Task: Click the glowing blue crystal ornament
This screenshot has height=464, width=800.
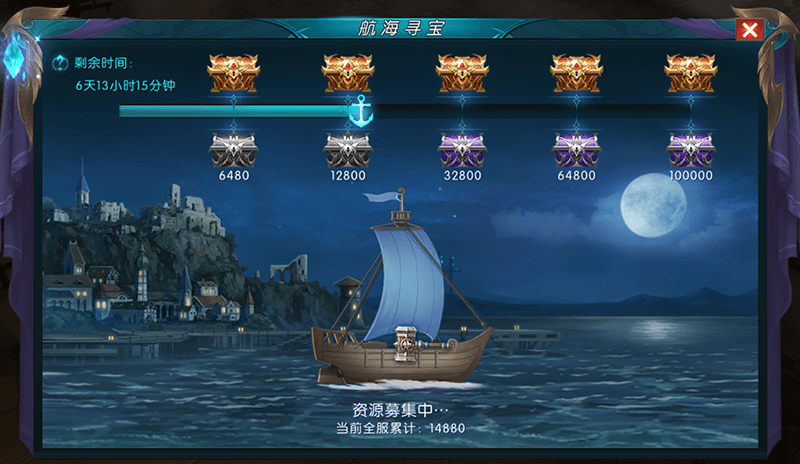Action: click(x=15, y=56)
